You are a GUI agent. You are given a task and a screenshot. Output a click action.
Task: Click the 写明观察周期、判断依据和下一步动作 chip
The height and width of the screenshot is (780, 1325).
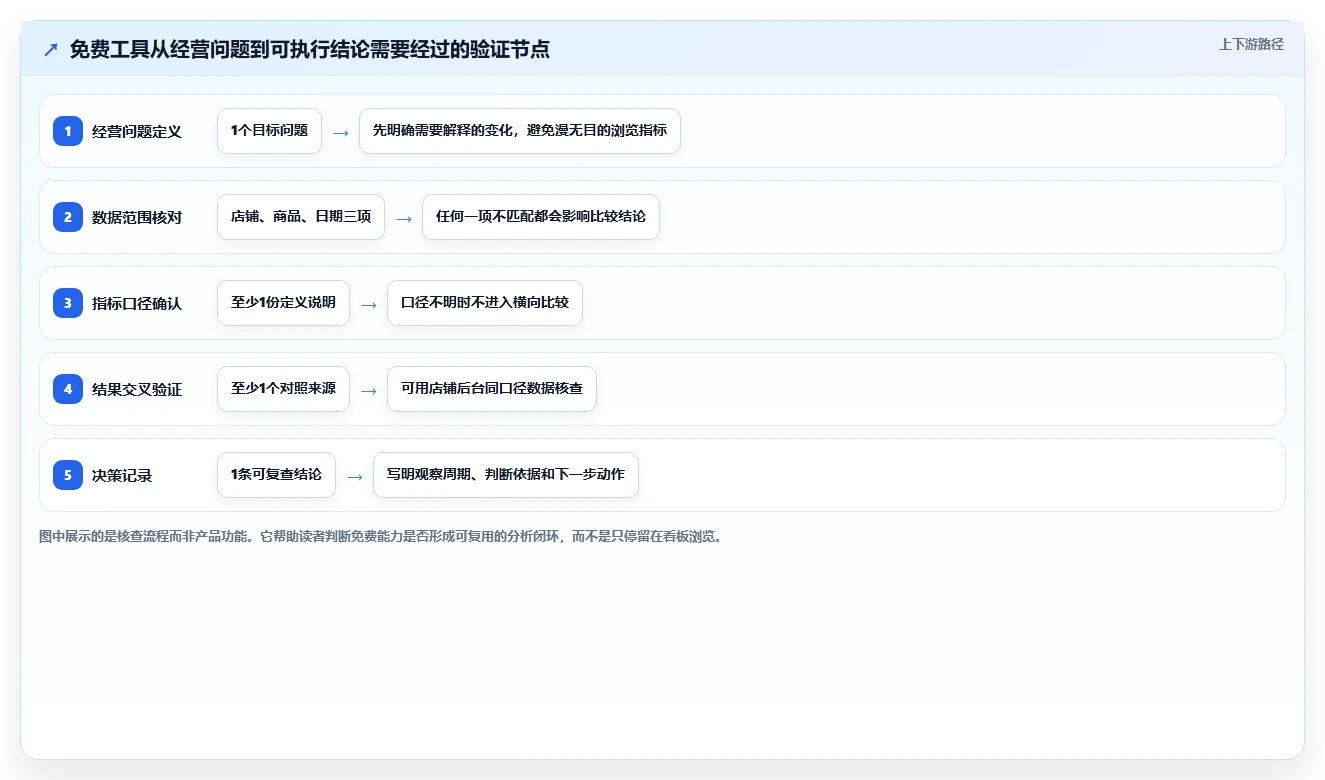(506, 475)
